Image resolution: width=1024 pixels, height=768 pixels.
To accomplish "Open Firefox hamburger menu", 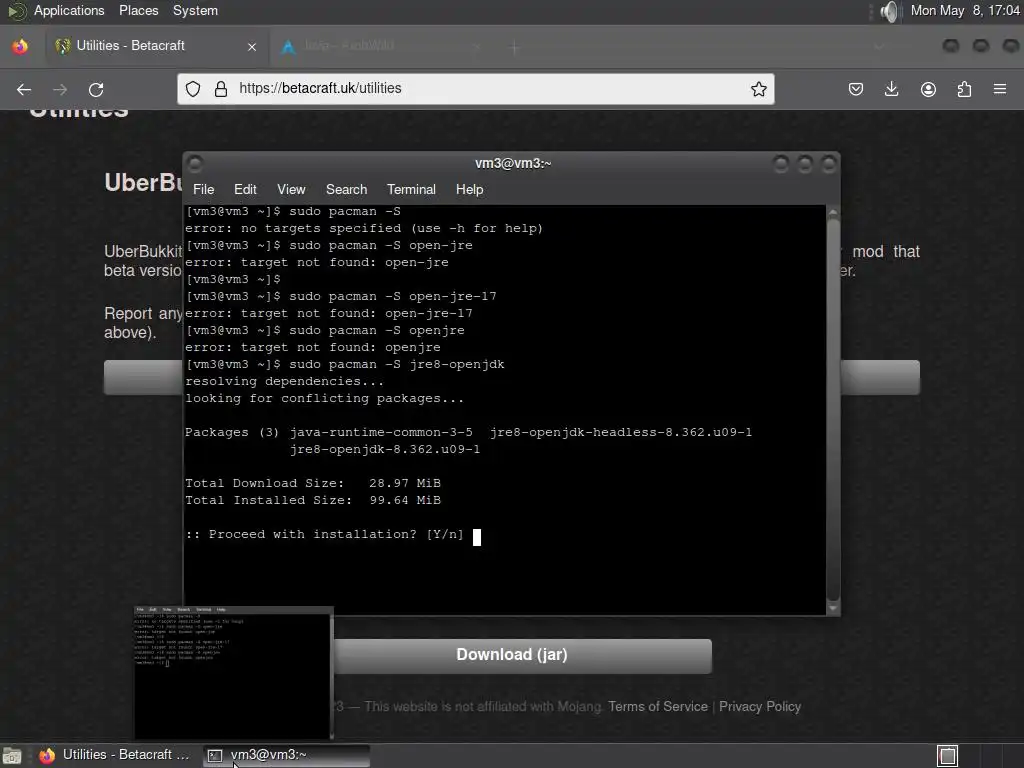I will [1000, 89].
